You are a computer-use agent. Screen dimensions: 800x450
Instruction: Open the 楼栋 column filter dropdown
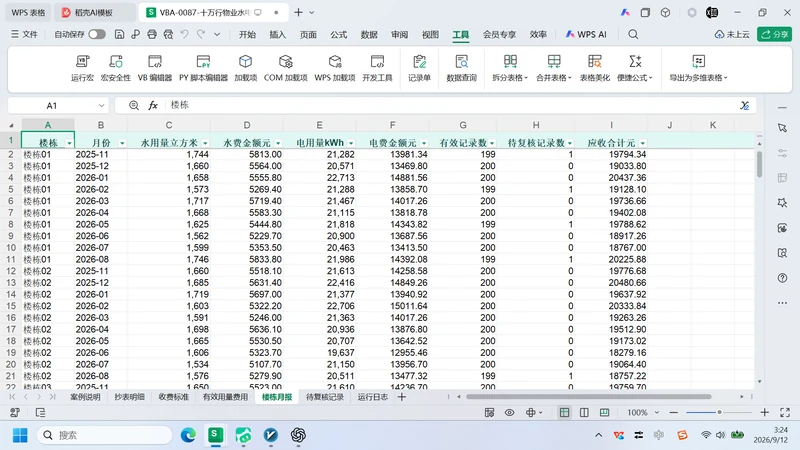pyautogui.click(x=69, y=143)
